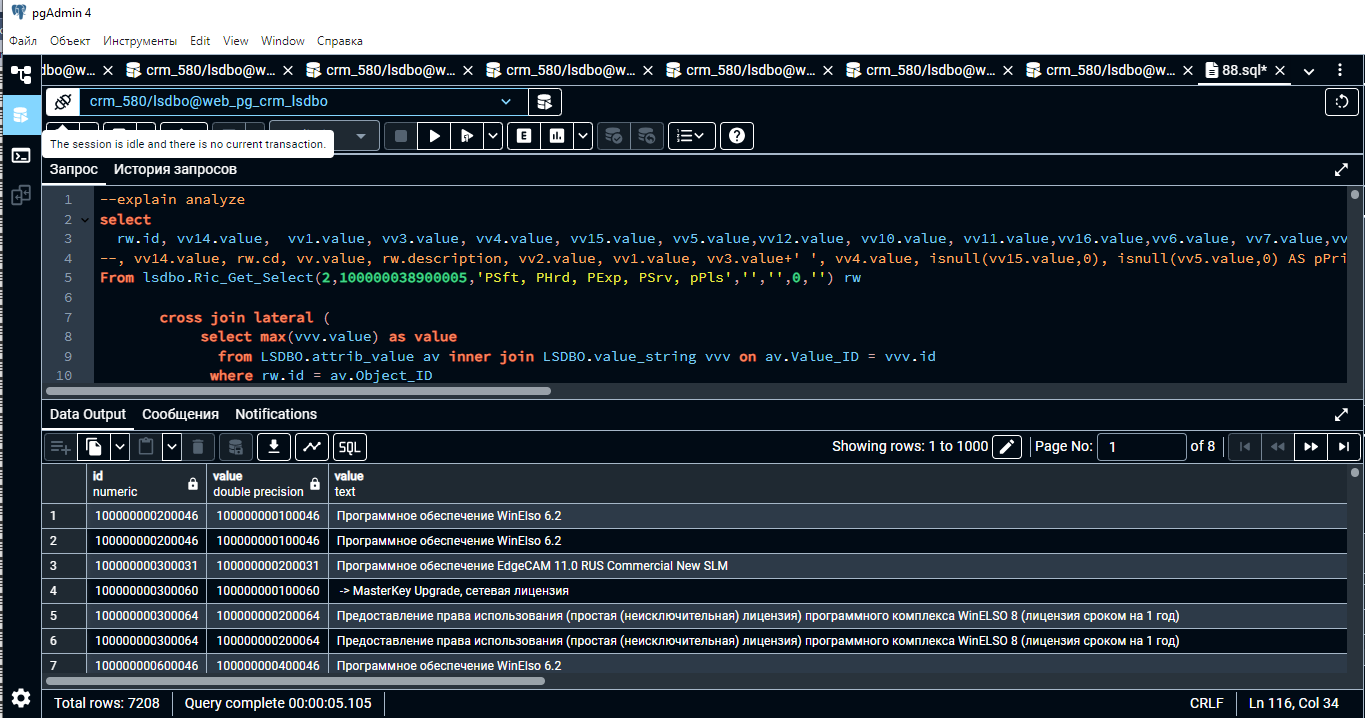Switch to the История запросов tab
The image size is (1365, 718).
pyautogui.click(x=175, y=169)
